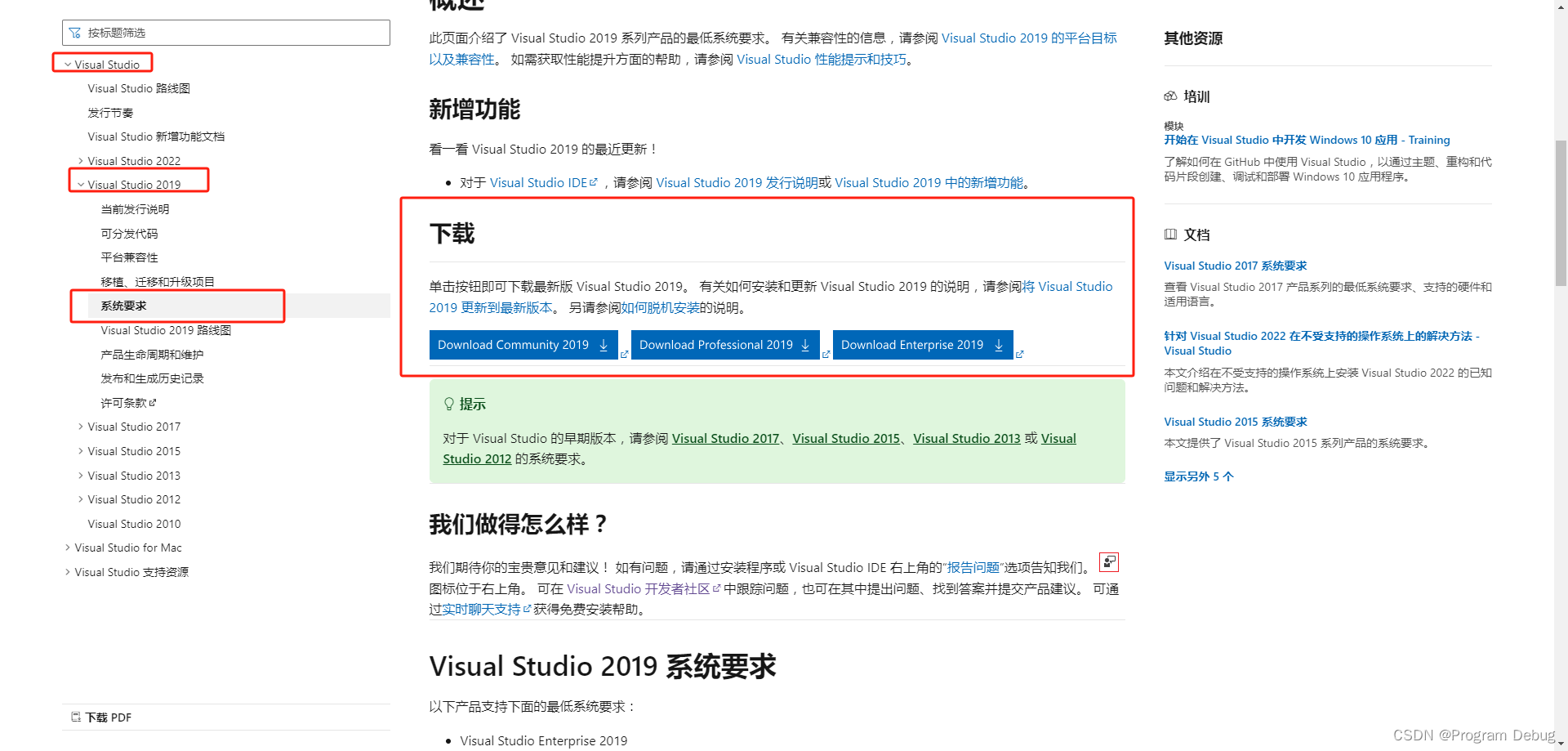Open 当前发行说明 sidebar entry
This screenshot has width=1568, height=751.
(x=135, y=209)
